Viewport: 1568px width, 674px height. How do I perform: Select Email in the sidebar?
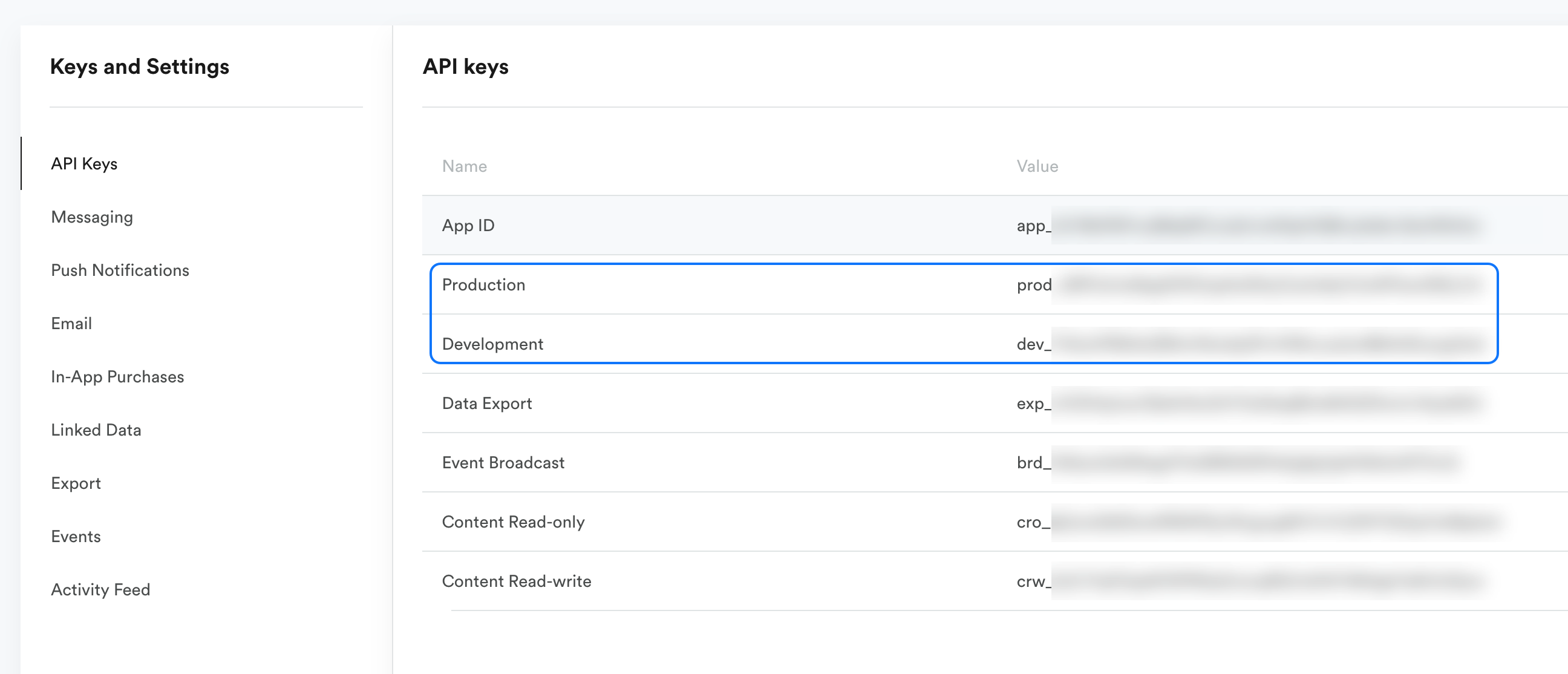pos(71,323)
